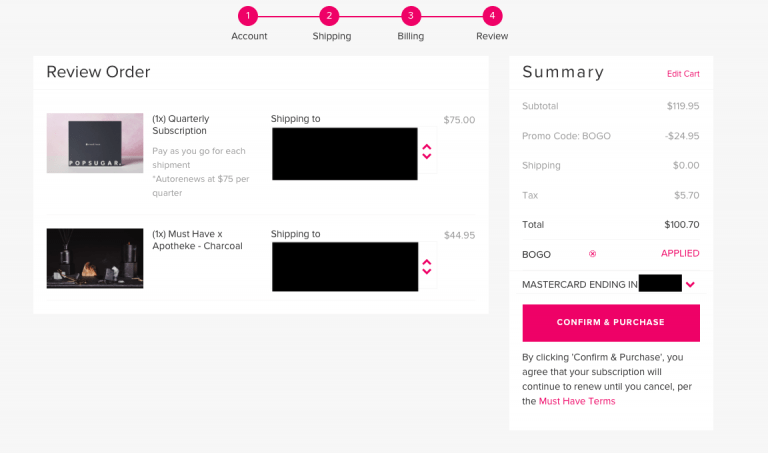Open shipping address selector for Apotheke Charcoal
This screenshot has width=768, height=453.
point(427,267)
